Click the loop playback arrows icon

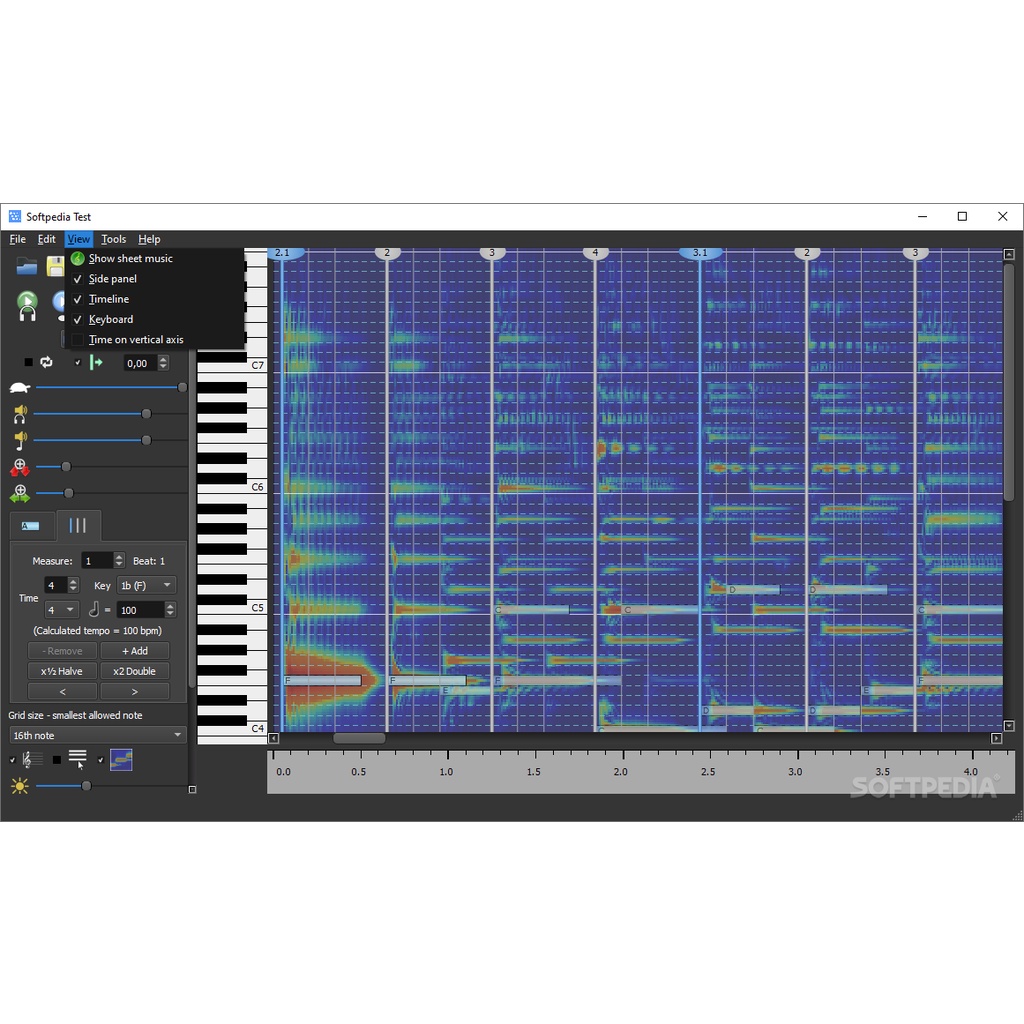[46, 362]
